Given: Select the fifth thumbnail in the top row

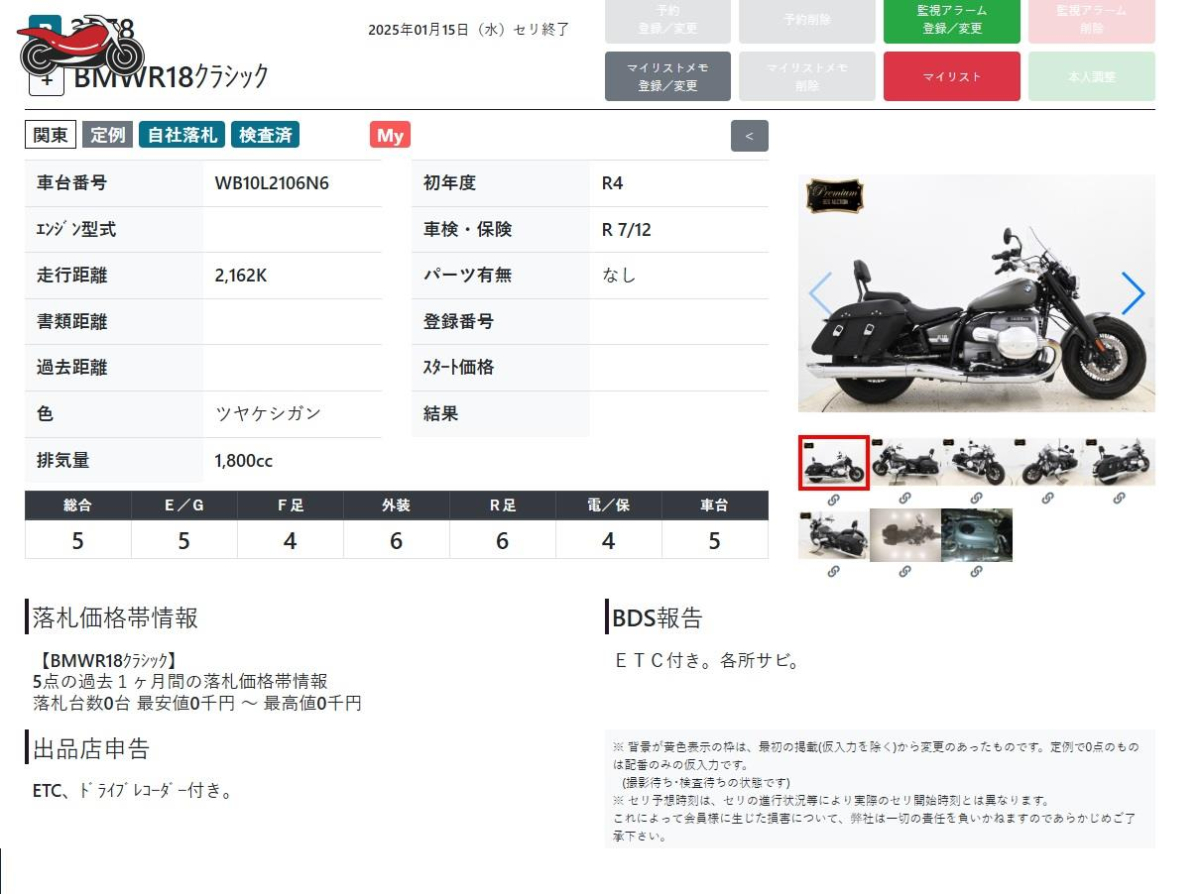Looking at the screenshot, I should click(x=1119, y=462).
